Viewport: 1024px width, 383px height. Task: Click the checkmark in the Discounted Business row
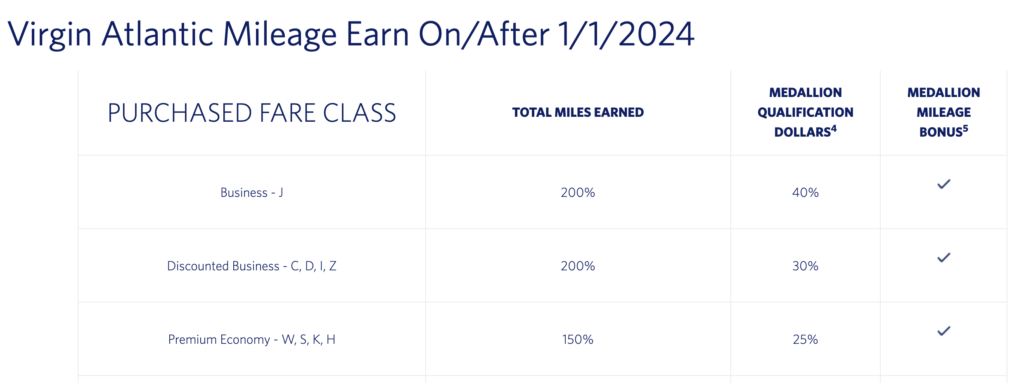coord(943,258)
